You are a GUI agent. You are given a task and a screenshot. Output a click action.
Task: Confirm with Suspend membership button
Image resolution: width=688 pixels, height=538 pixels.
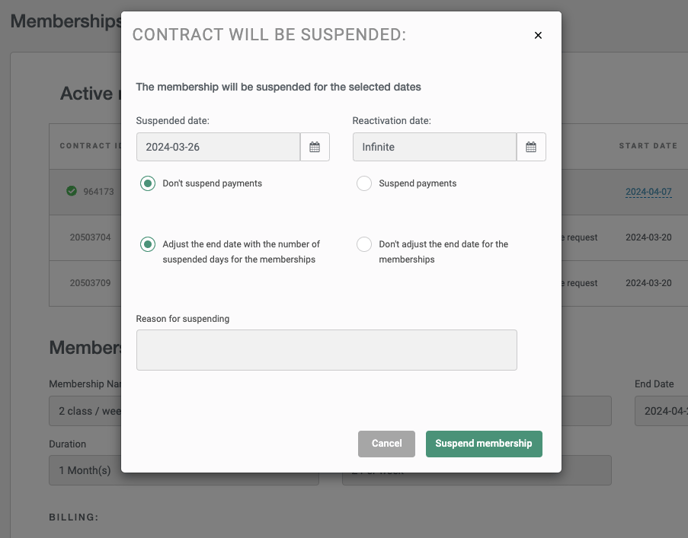coord(484,444)
